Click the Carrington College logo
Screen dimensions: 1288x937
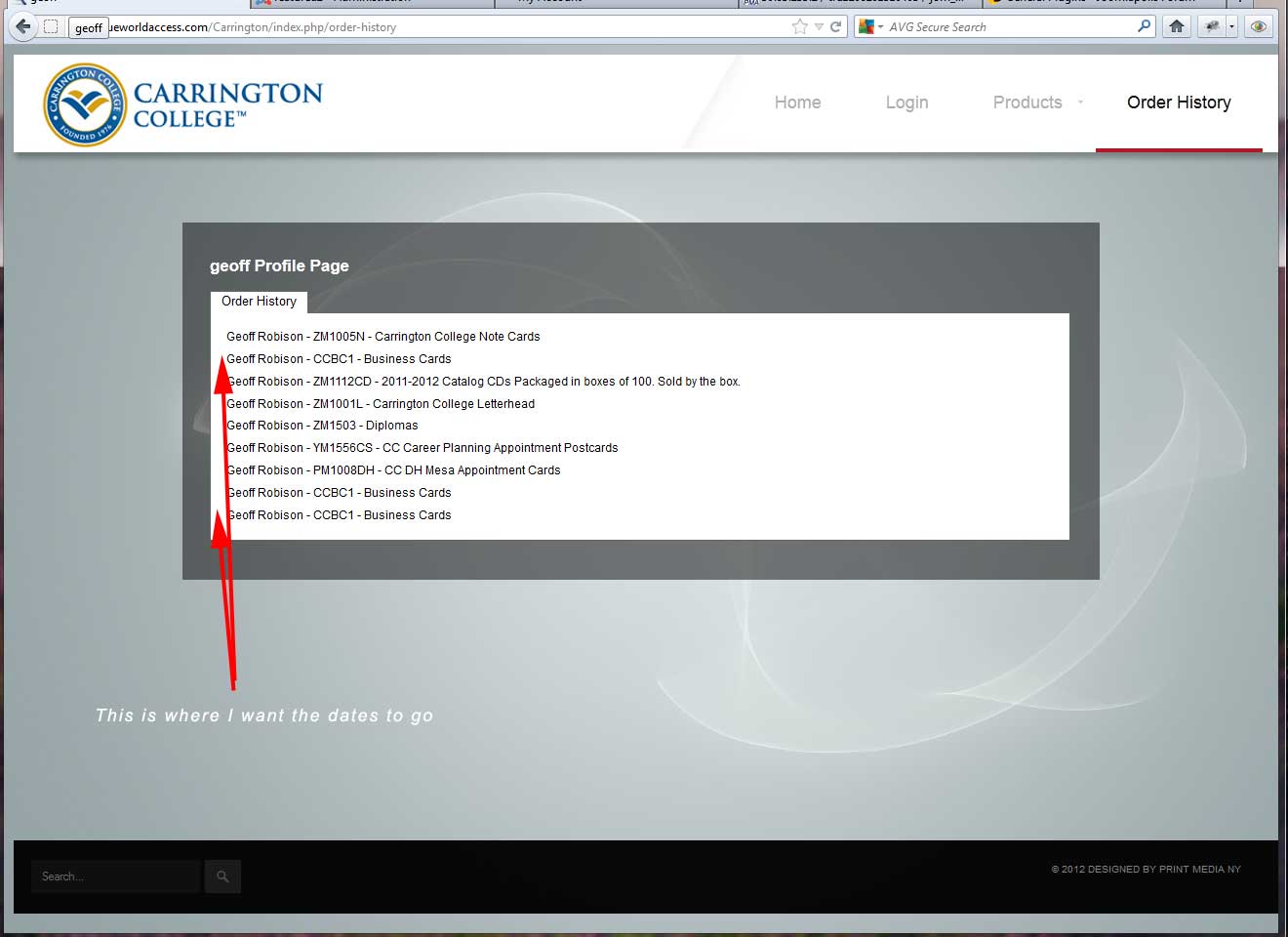click(x=182, y=104)
